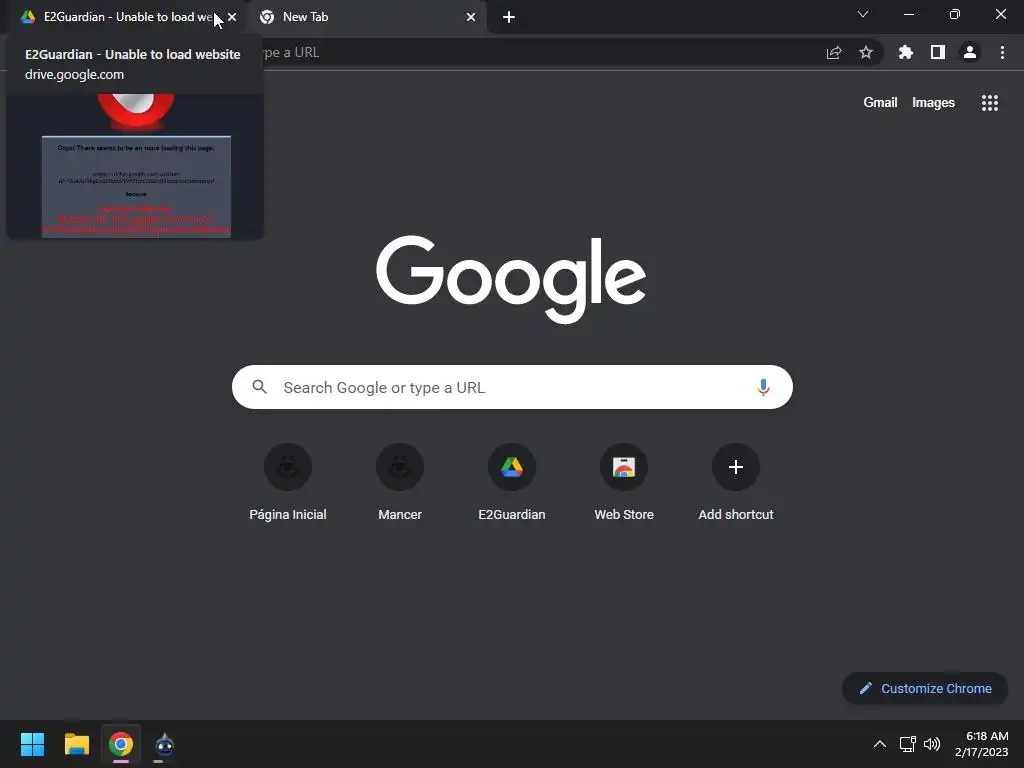The height and width of the screenshot is (768, 1024).
Task: Open the tab search chevron
Action: click(863, 14)
